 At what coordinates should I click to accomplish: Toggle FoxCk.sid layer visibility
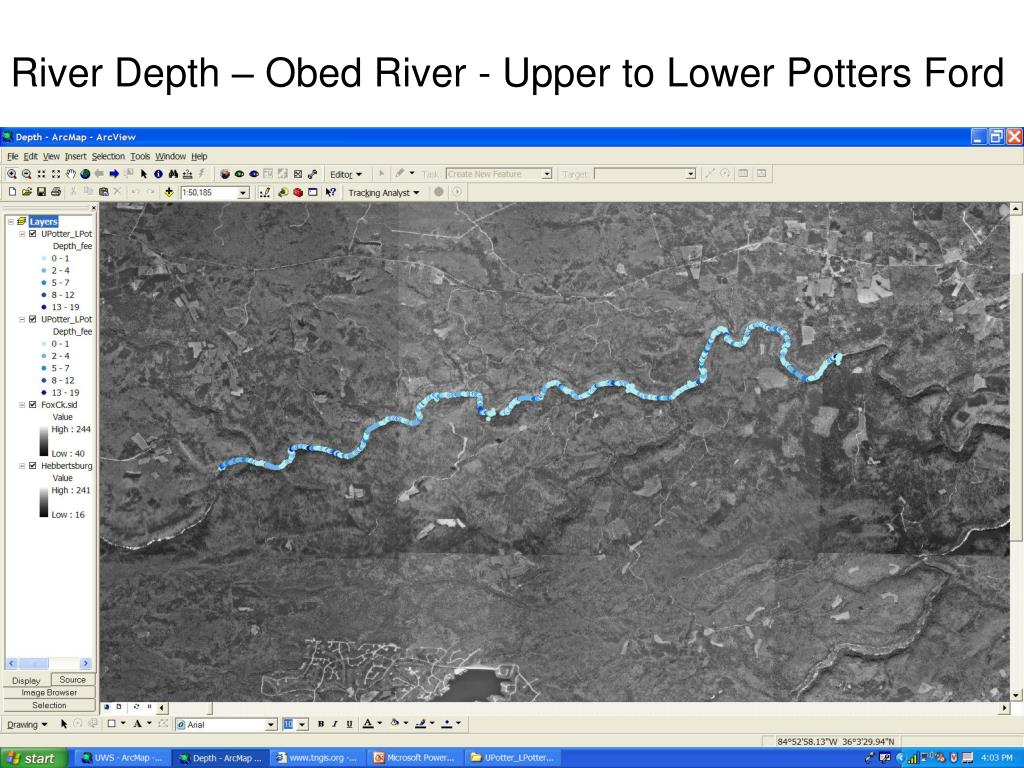point(33,405)
